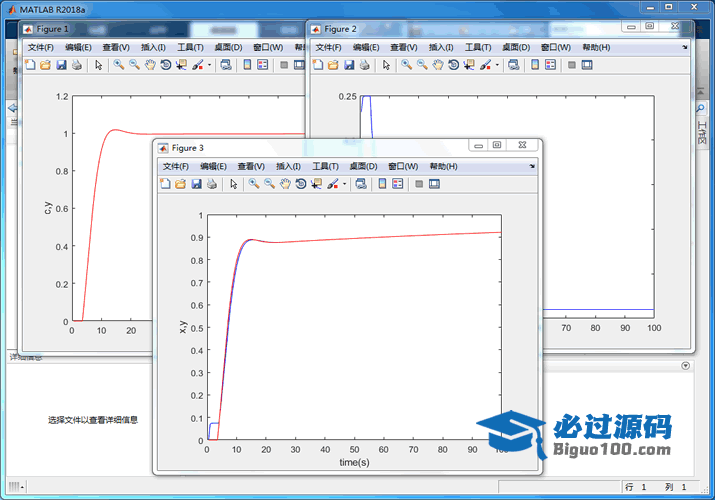Click dock arrow at Figure 3 menu bar
Screen dimensions: 715x500
[532, 166]
